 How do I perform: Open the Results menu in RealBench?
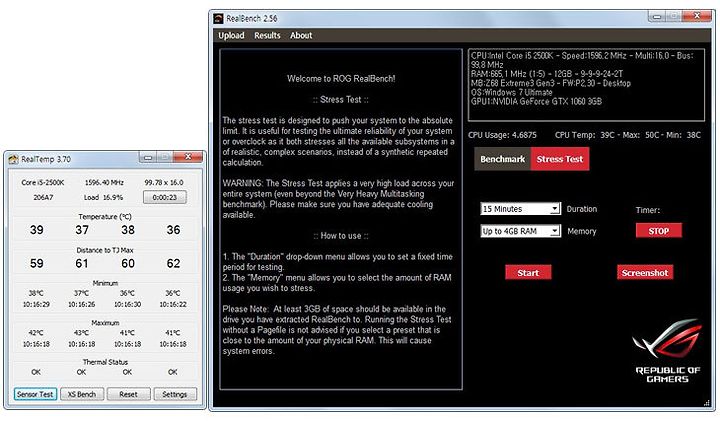click(267, 35)
